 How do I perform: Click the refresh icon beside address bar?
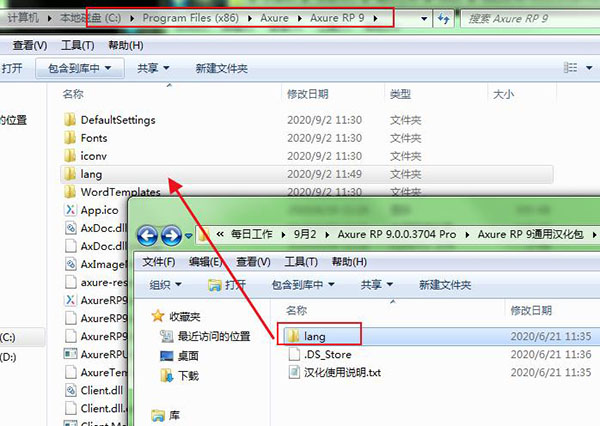click(x=443, y=18)
